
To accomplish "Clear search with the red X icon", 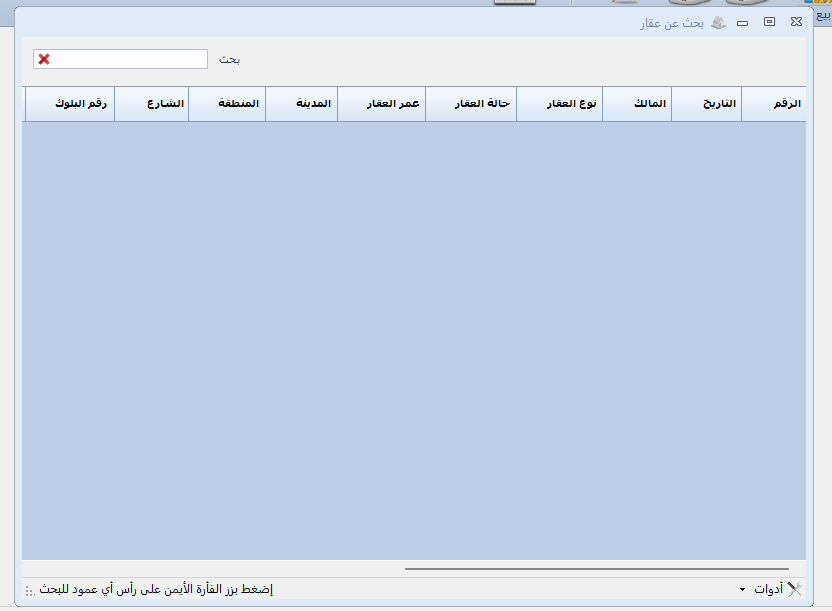I will (44, 59).
